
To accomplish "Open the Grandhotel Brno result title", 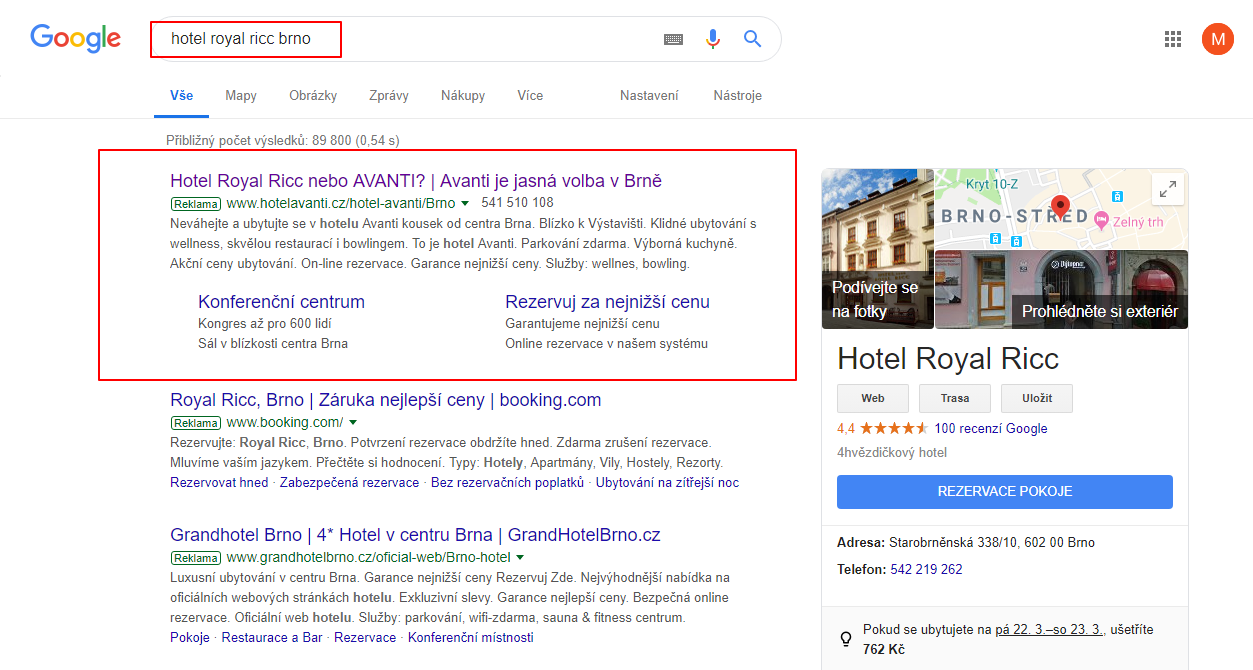I will (x=415, y=535).
